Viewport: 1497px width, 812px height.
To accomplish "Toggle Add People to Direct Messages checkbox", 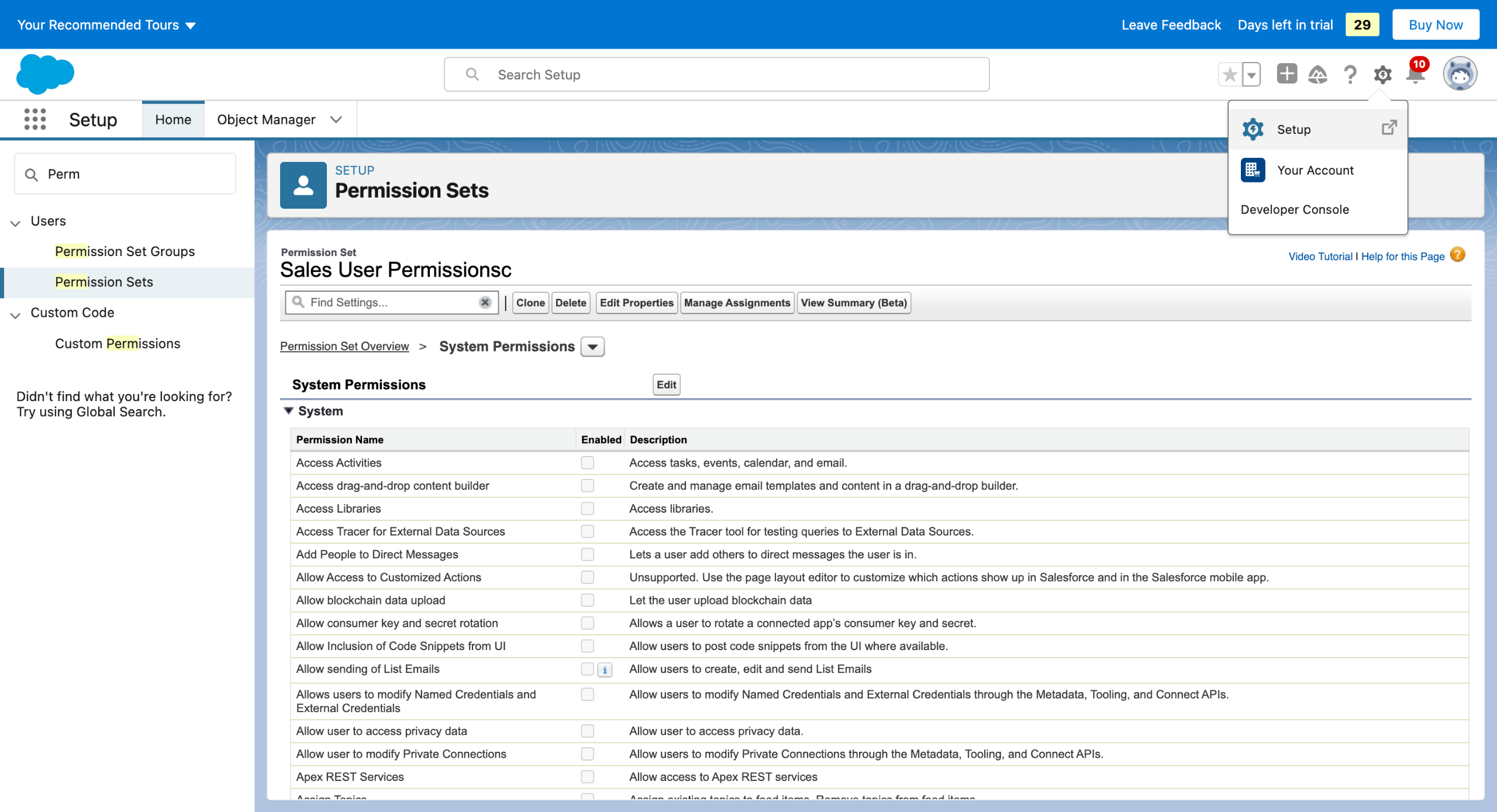I will (587, 554).
